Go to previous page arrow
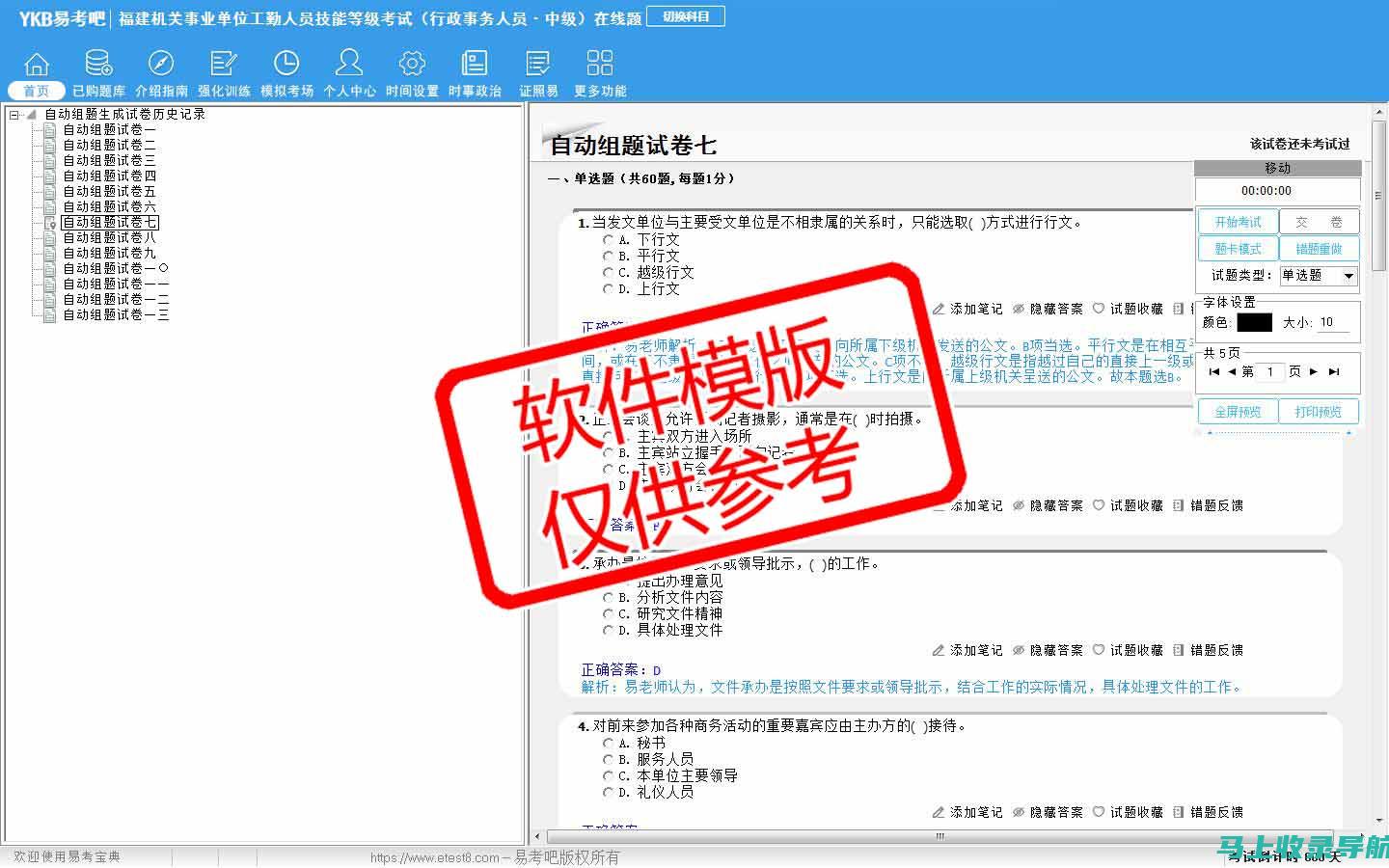 pos(1232,371)
